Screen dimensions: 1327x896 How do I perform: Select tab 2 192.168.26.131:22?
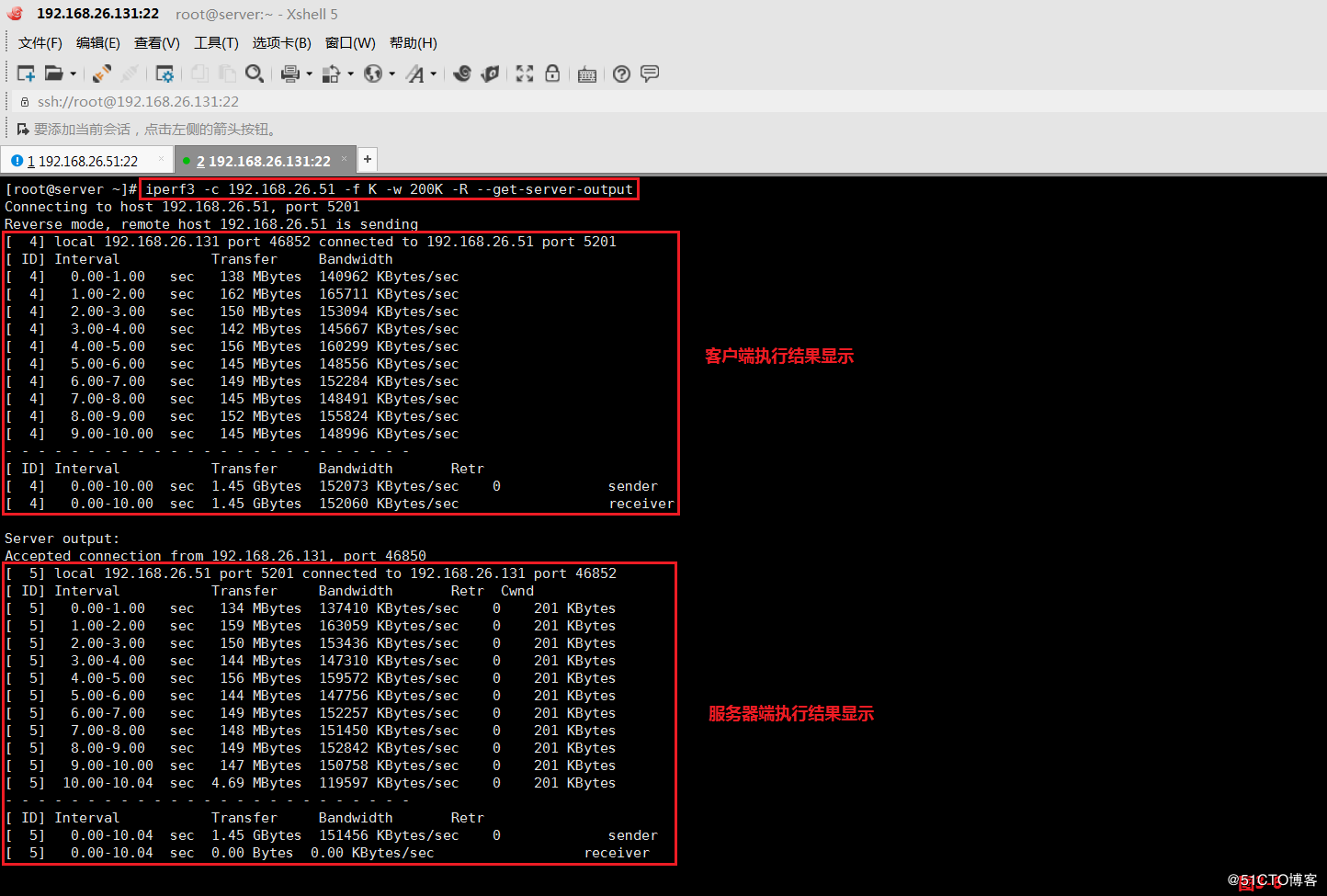(x=264, y=161)
